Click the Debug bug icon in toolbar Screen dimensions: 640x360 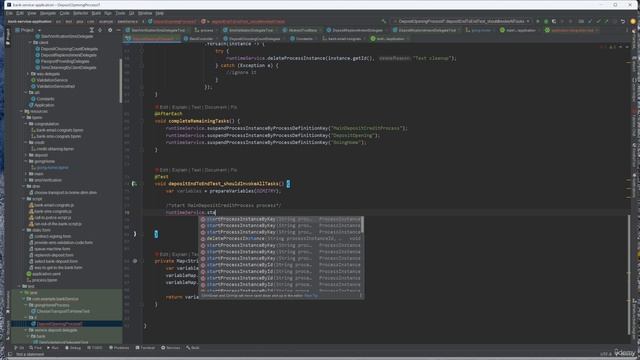[546, 21]
